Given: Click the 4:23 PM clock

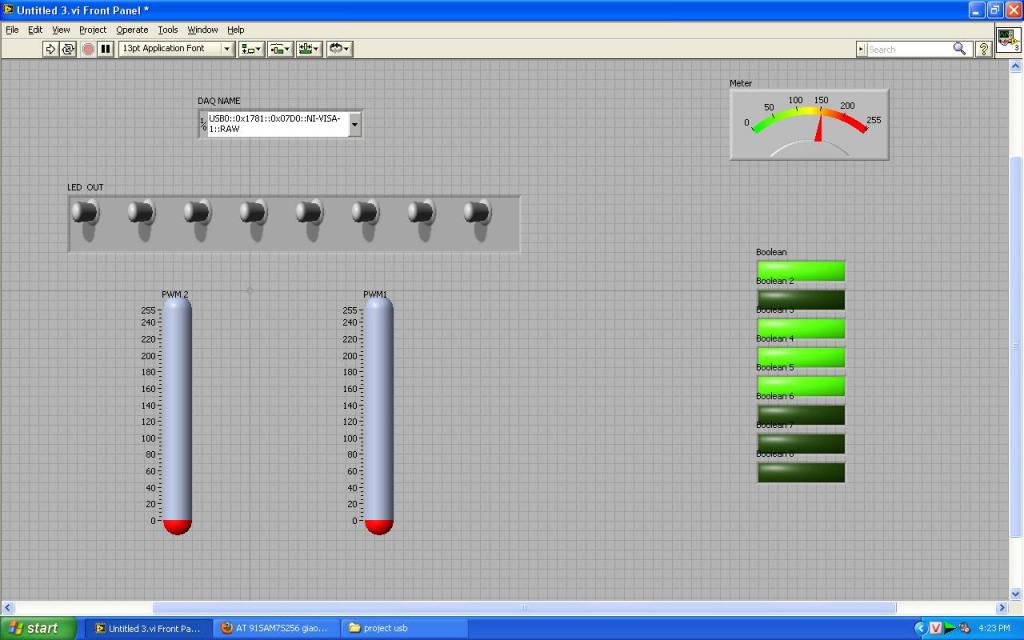Looking at the screenshot, I should 994,628.
